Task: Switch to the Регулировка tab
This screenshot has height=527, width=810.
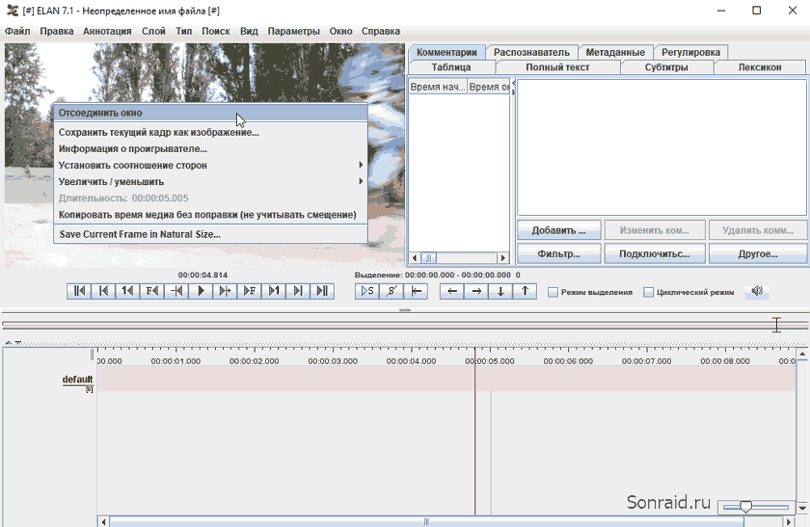Action: [x=691, y=52]
